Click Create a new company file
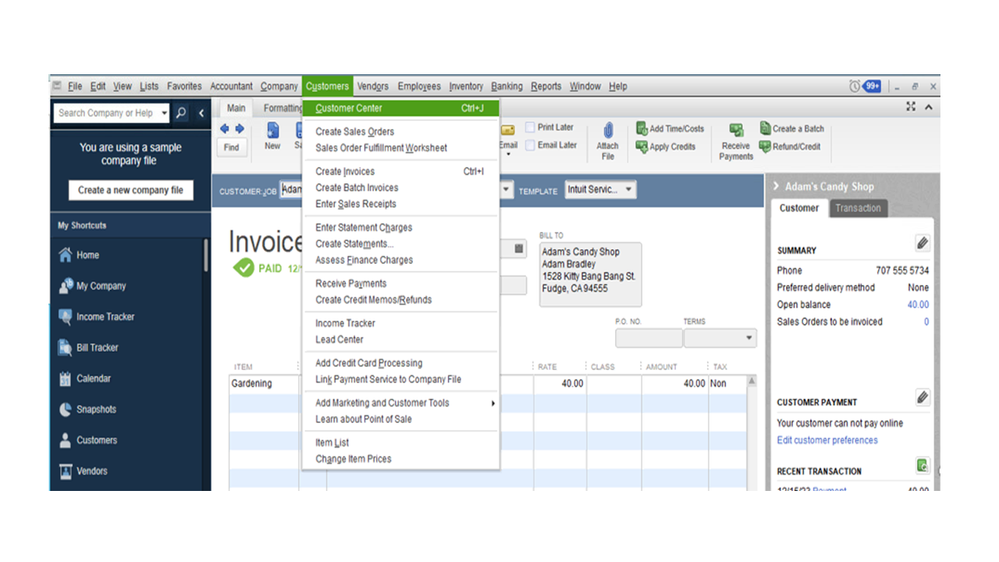This screenshot has width=999, height=562. click(x=131, y=190)
